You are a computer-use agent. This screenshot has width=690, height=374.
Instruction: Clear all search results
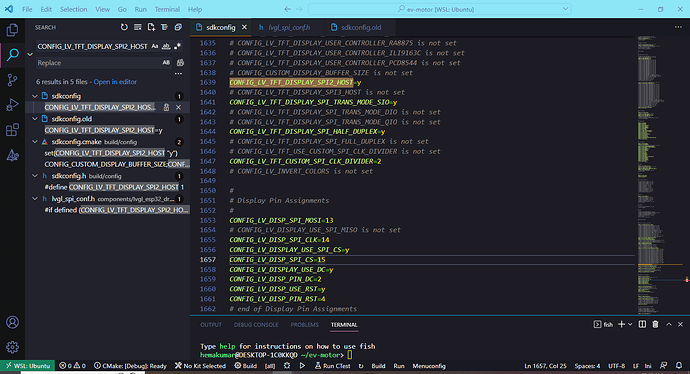138,27
